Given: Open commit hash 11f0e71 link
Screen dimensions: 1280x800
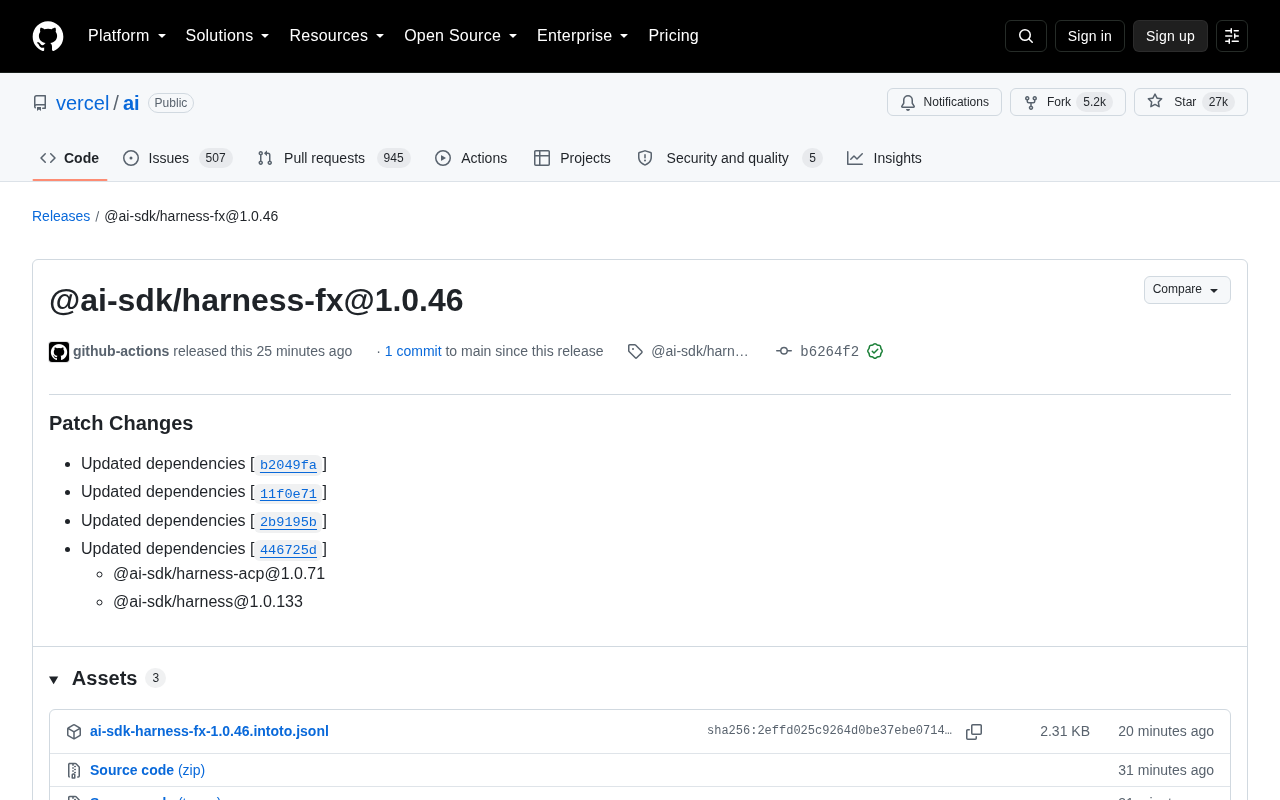Looking at the screenshot, I should 288,493.
